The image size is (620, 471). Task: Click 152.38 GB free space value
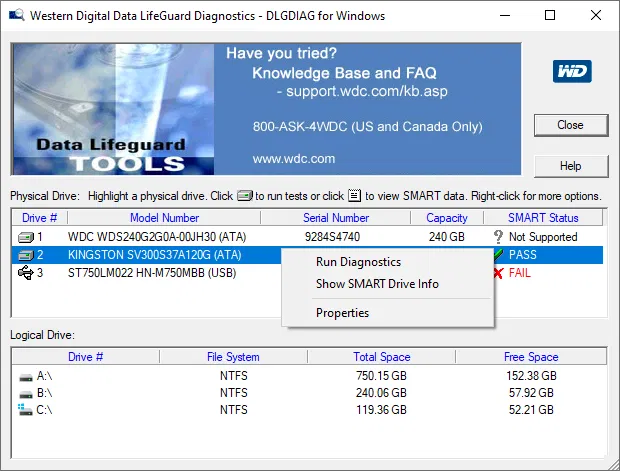pyautogui.click(x=531, y=376)
